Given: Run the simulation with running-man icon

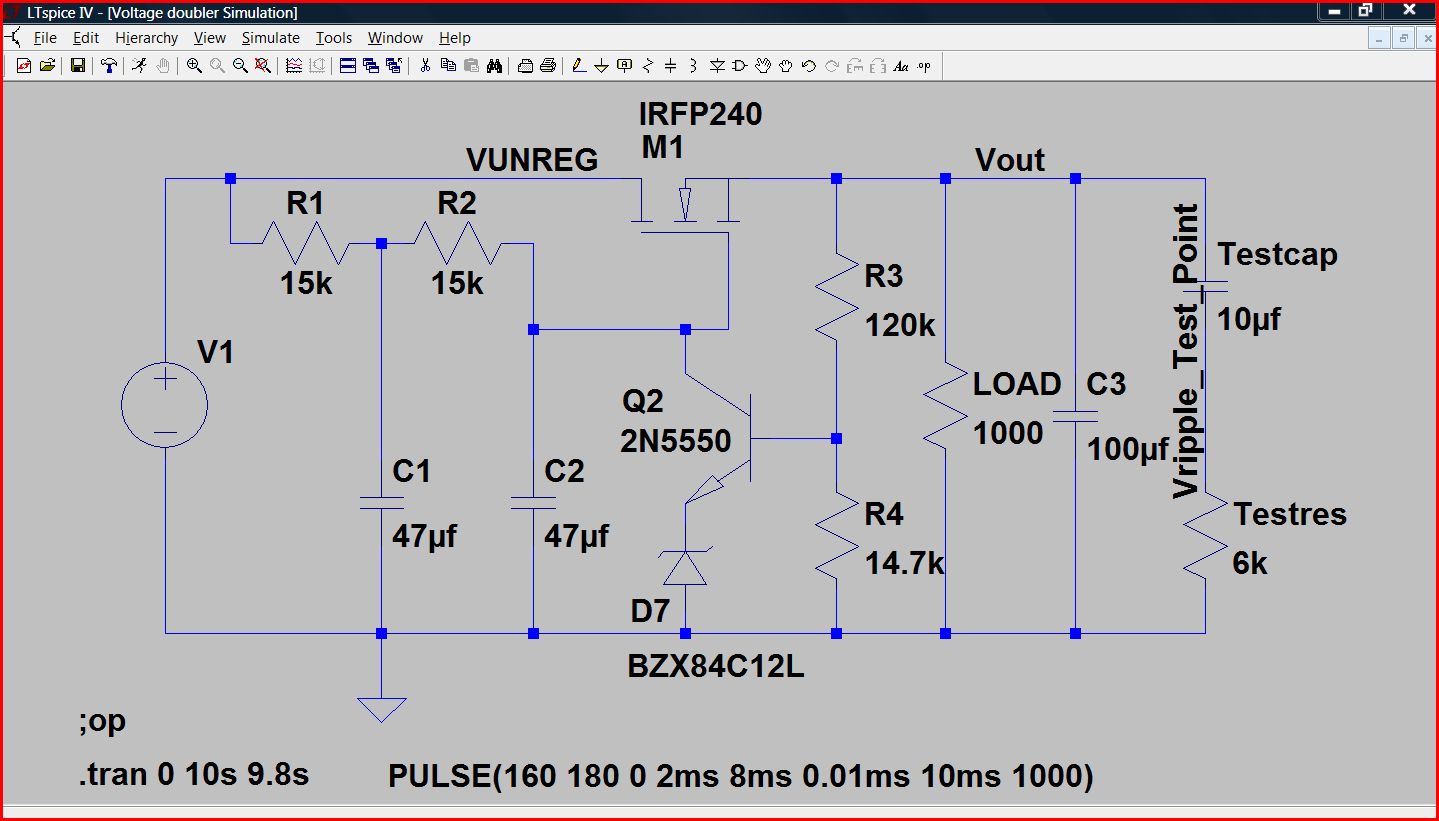Looking at the screenshot, I should [139, 66].
